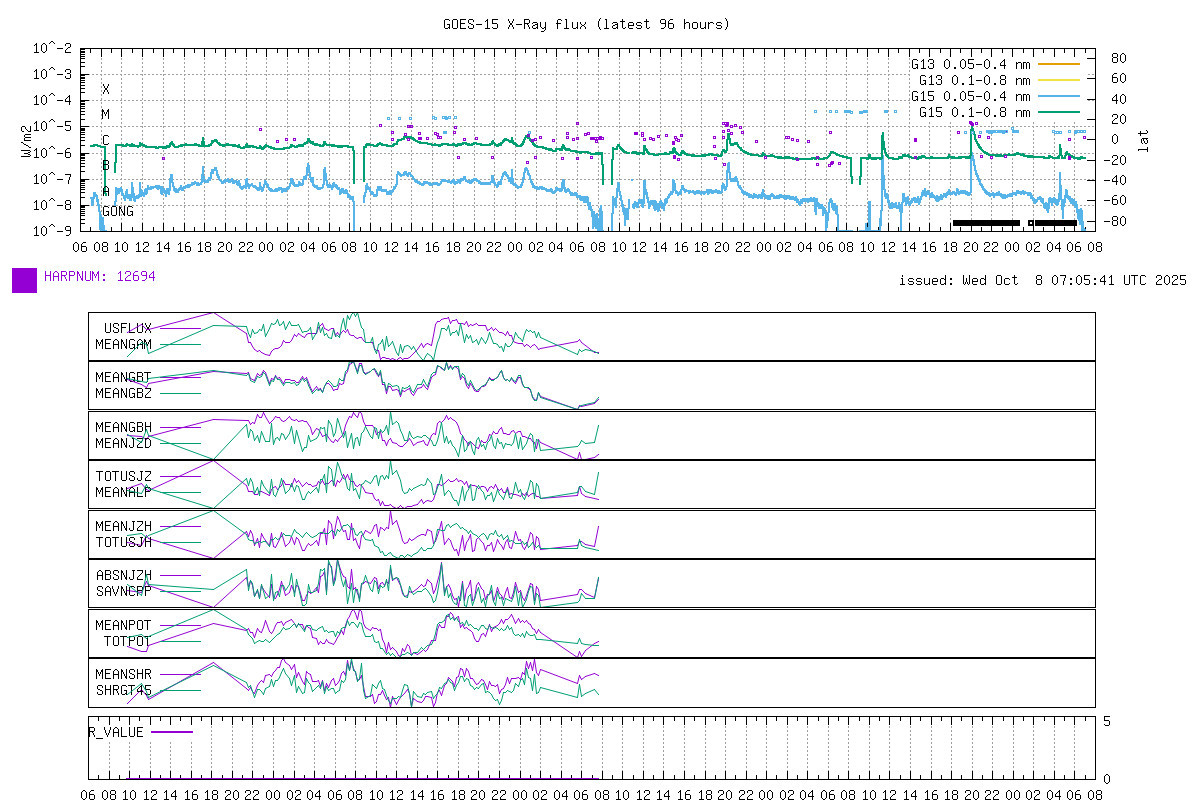Click the 'MEANJZD' panel label
The image size is (1200, 800).
(x=124, y=443)
